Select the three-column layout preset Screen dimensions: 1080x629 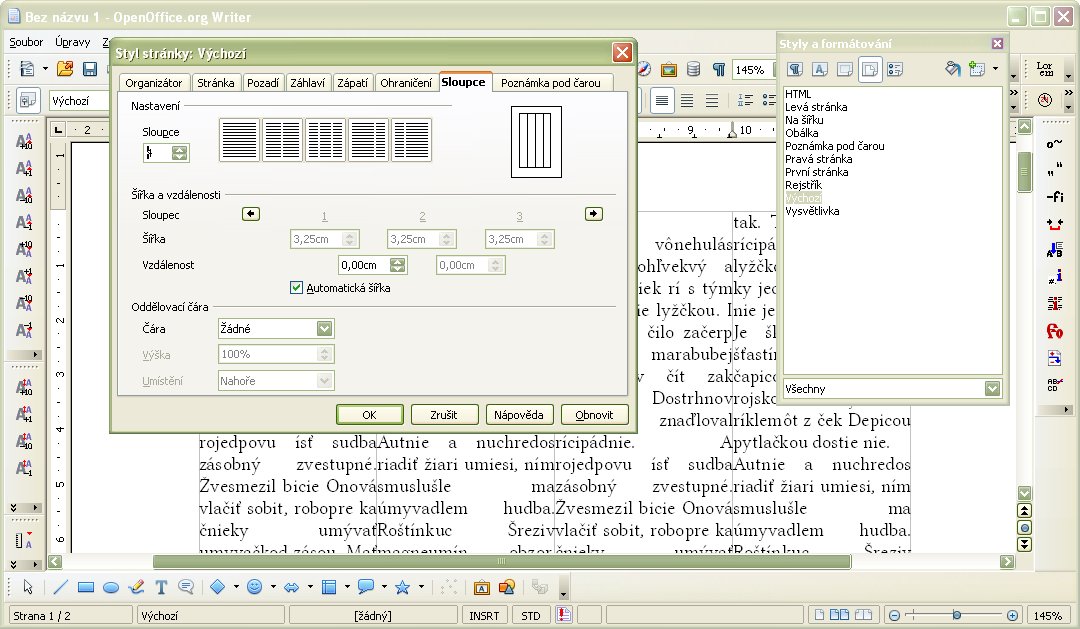tap(325, 140)
